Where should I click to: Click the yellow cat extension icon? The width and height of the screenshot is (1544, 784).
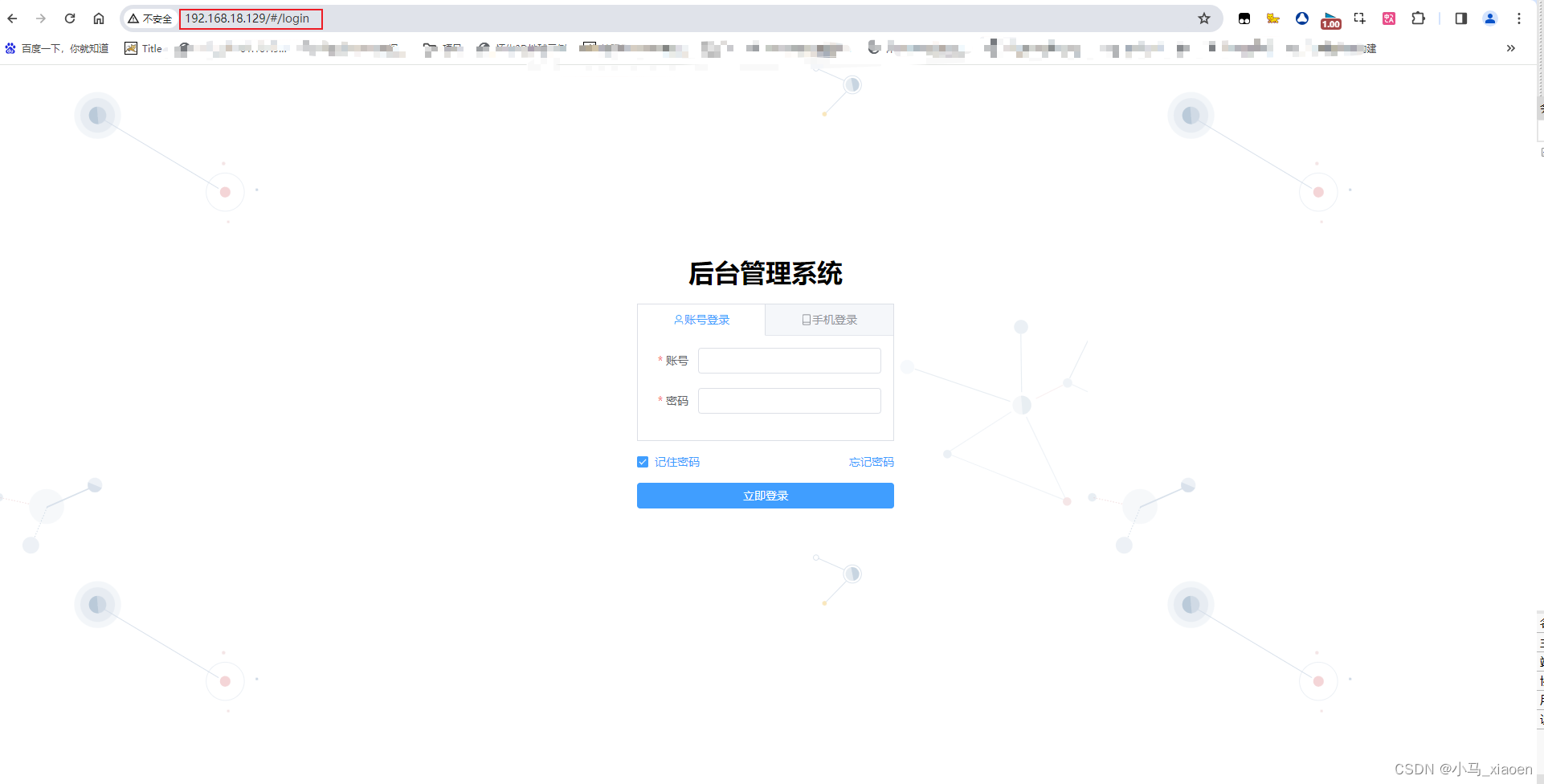point(1273,18)
